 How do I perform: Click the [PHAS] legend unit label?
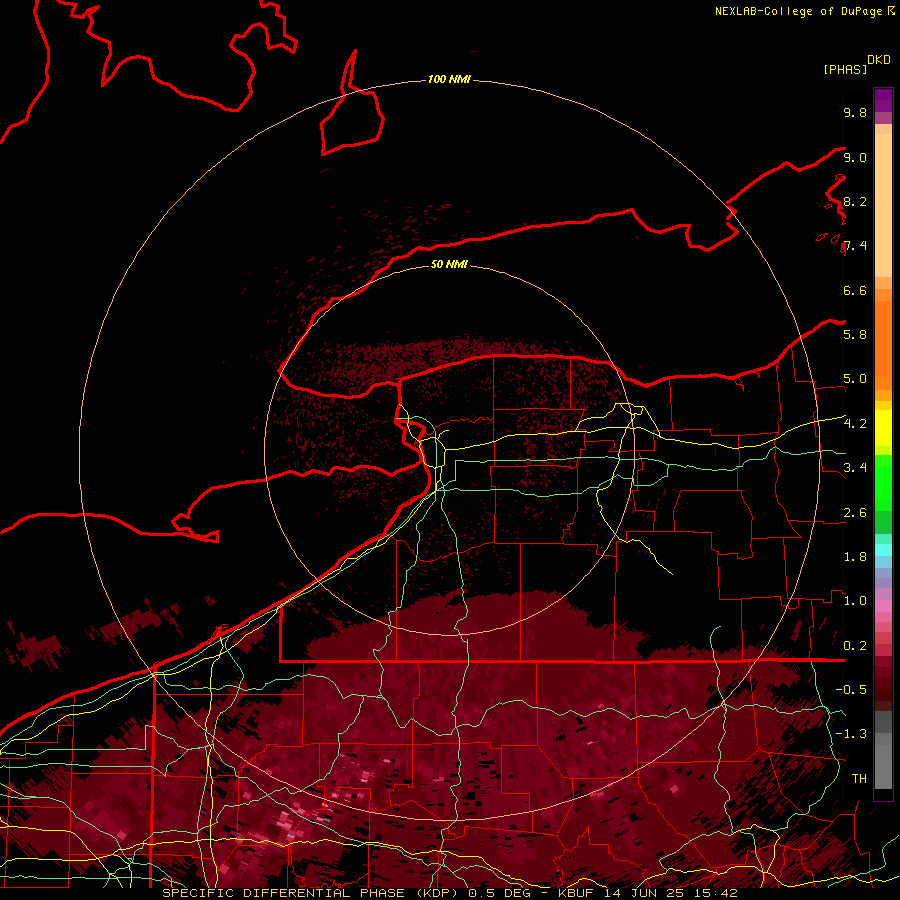click(x=845, y=70)
